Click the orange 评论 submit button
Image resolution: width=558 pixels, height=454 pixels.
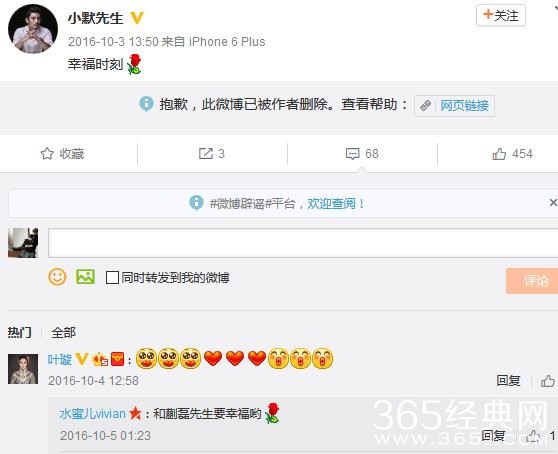click(x=532, y=281)
